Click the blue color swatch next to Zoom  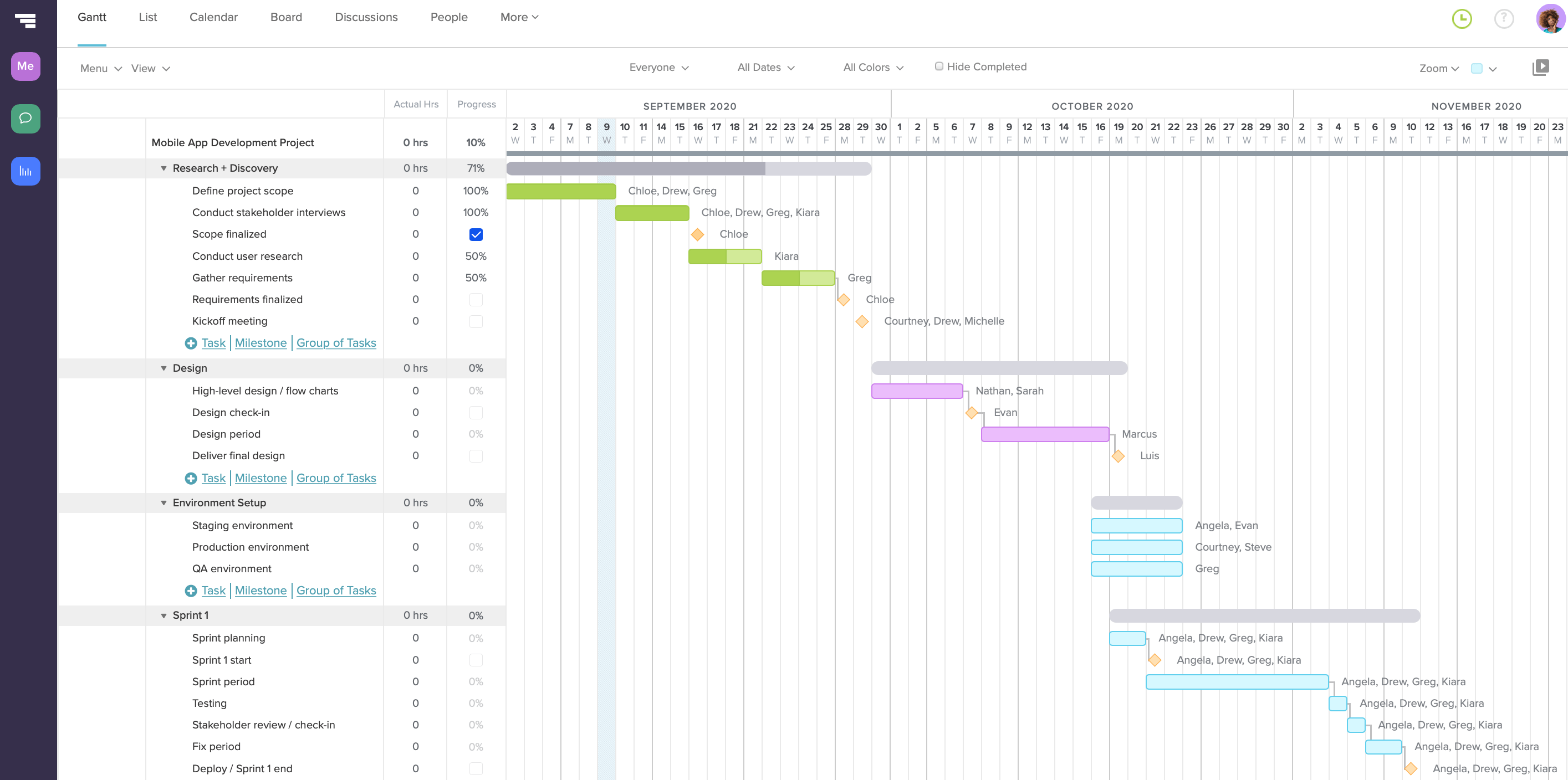click(1477, 69)
